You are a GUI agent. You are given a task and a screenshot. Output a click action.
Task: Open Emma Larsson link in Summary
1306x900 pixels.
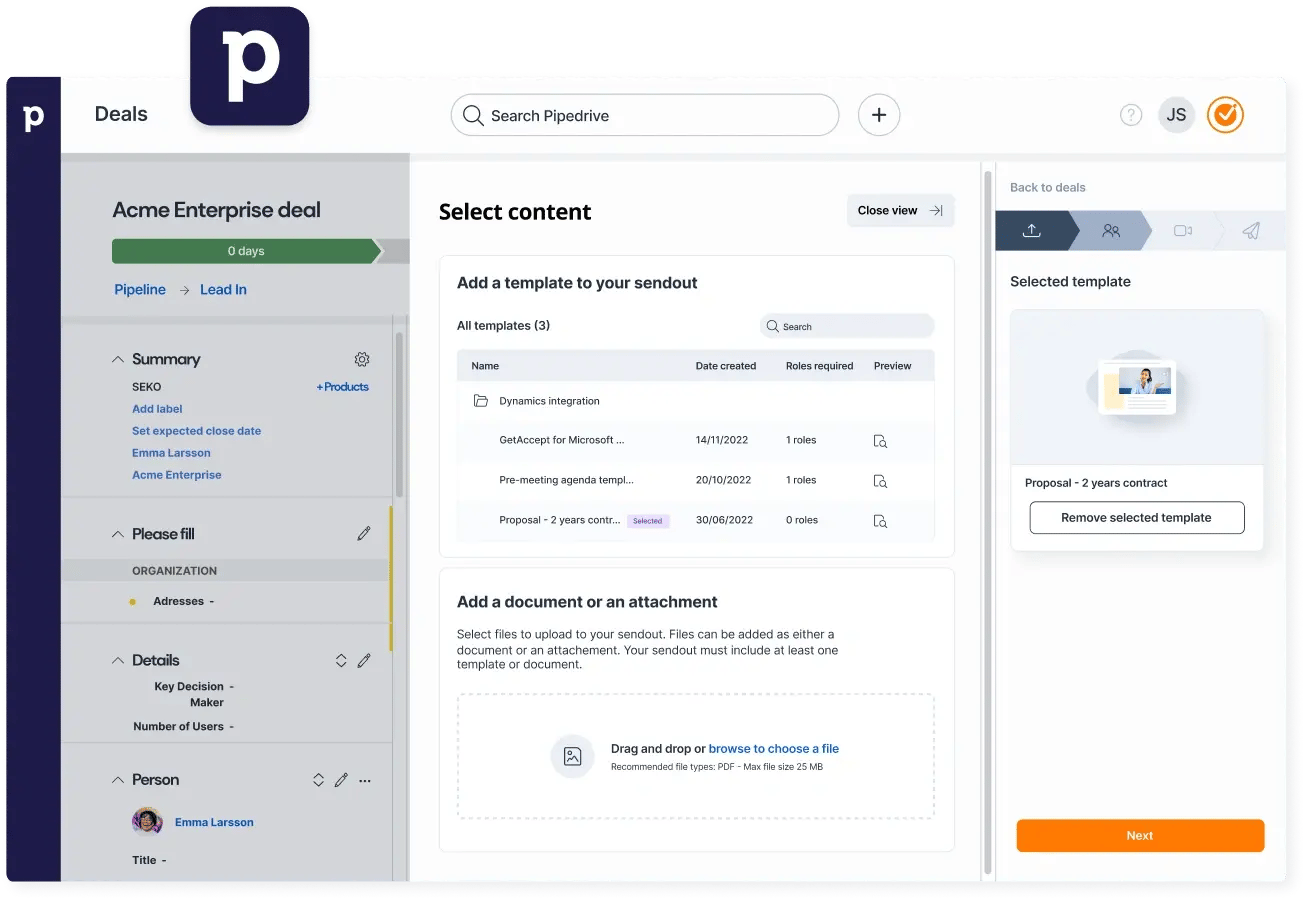click(x=171, y=453)
